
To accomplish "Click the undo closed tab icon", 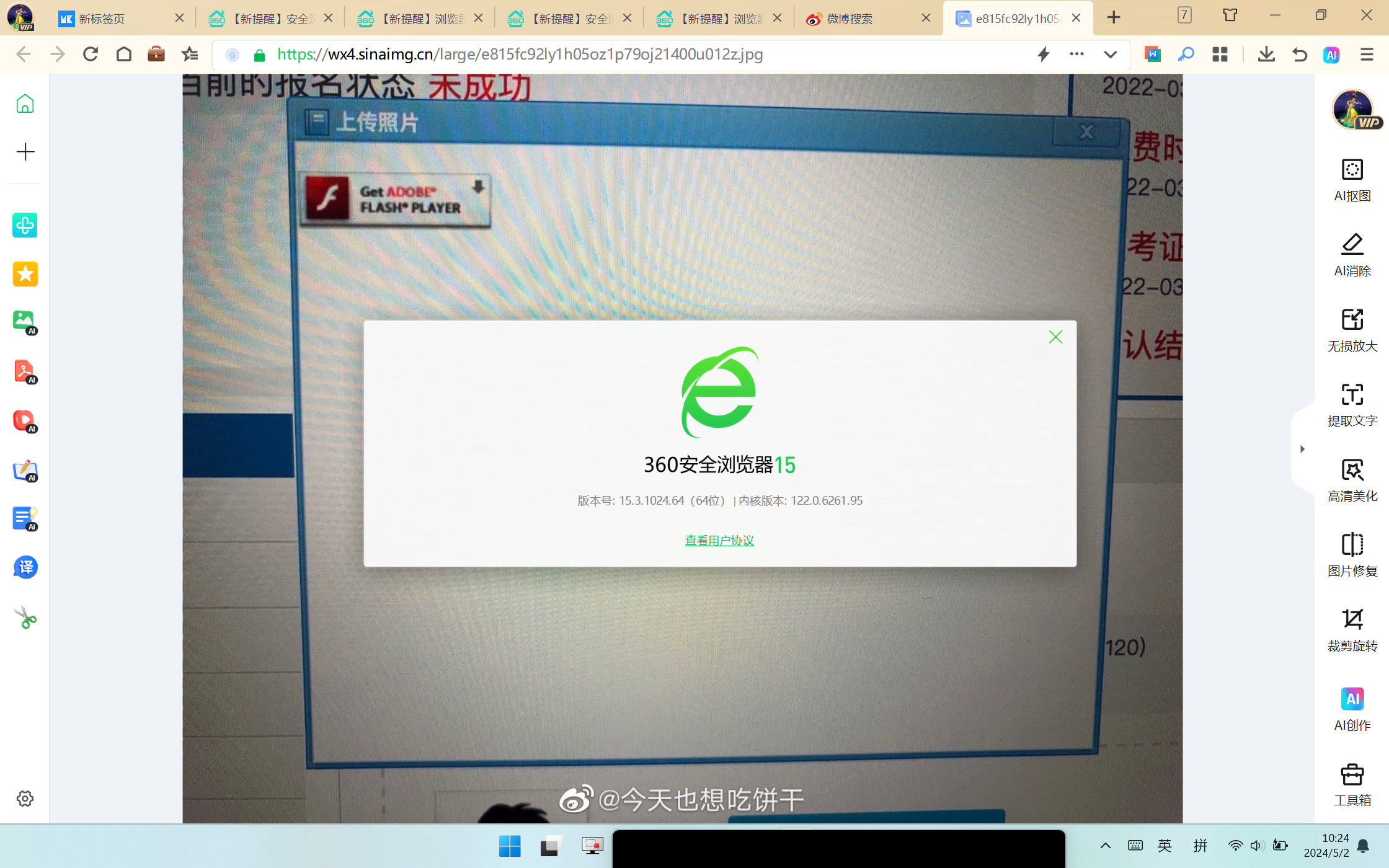I will click(x=1300, y=55).
